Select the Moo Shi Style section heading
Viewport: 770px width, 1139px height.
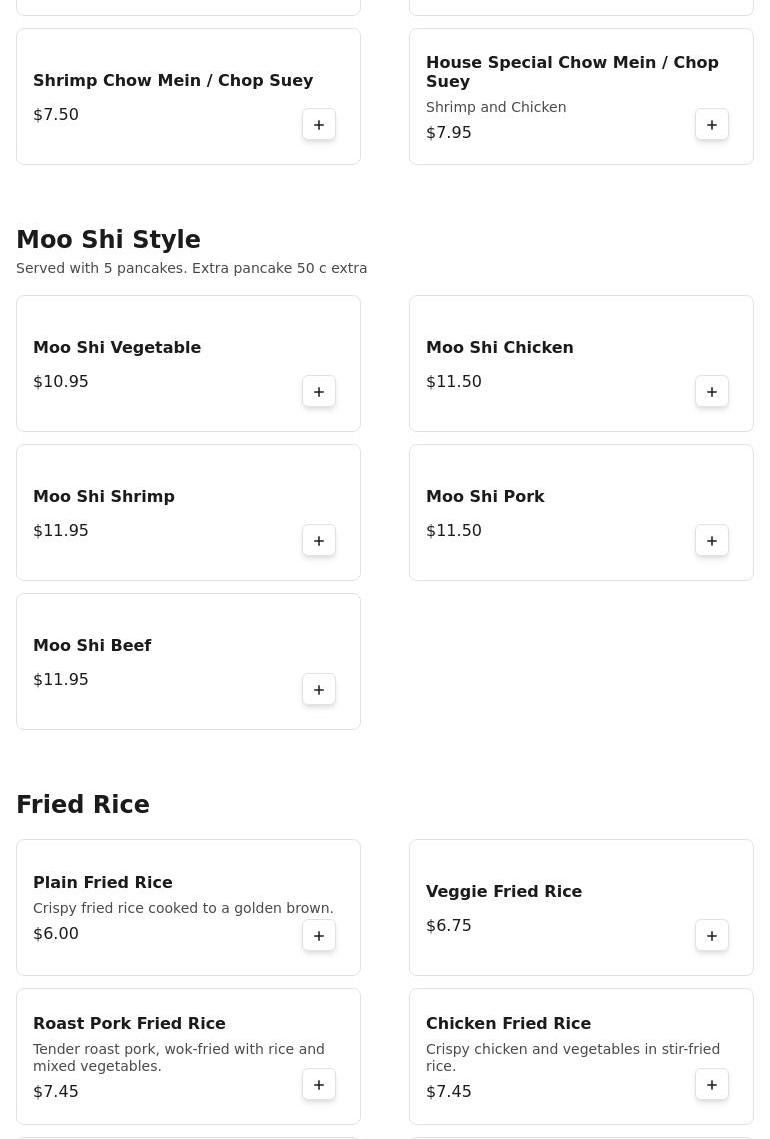108,240
